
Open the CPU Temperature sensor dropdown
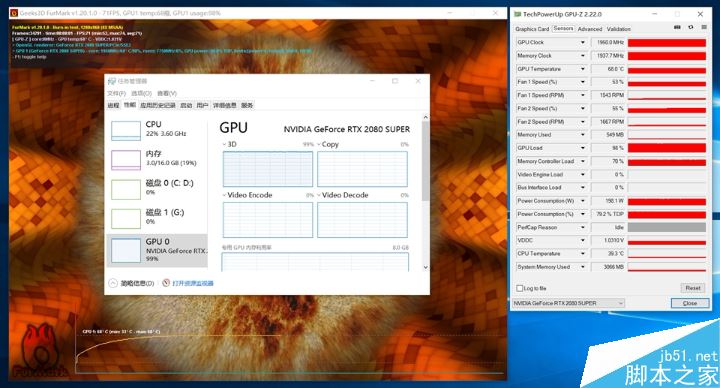point(583,253)
